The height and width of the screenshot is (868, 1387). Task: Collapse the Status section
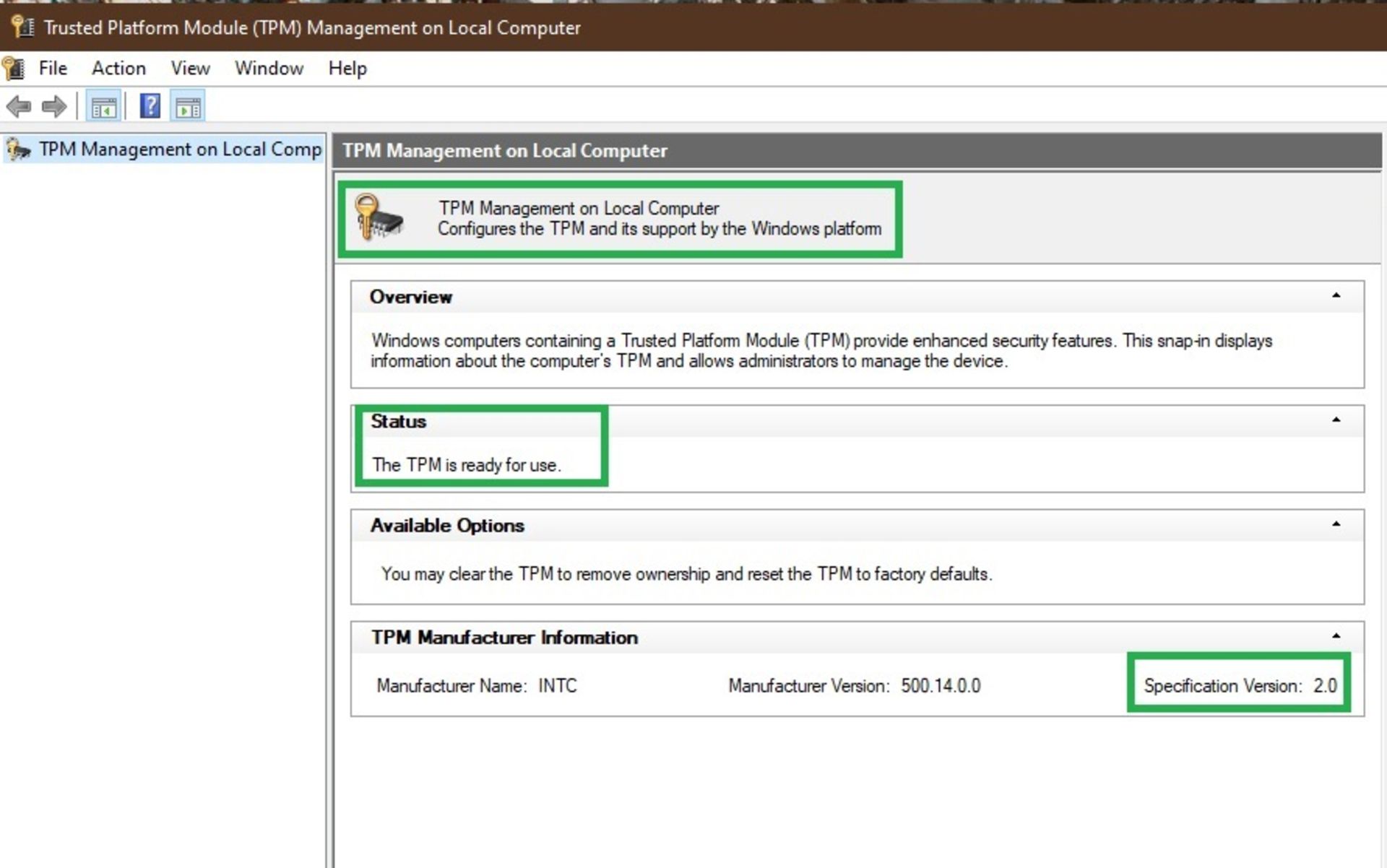click(x=1336, y=420)
